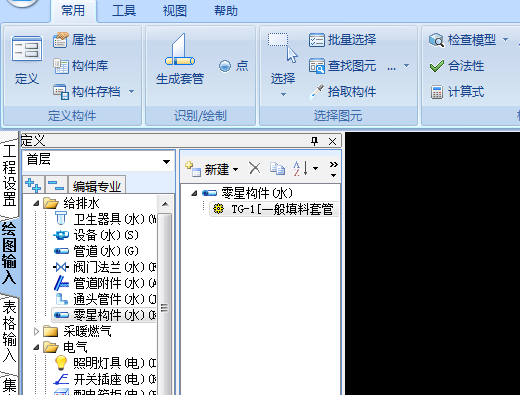Collapse the 电气 folder
The height and width of the screenshot is (395, 520).
point(36,347)
